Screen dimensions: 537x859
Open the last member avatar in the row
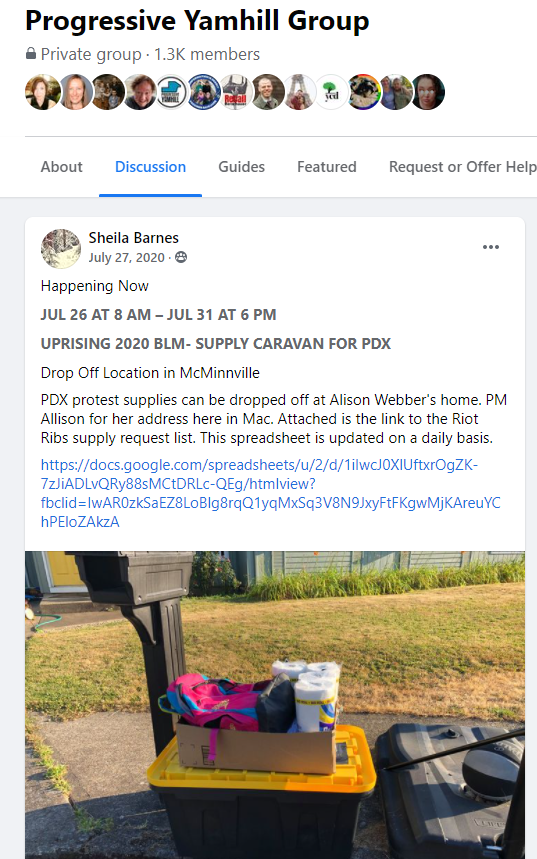click(427, 92)
